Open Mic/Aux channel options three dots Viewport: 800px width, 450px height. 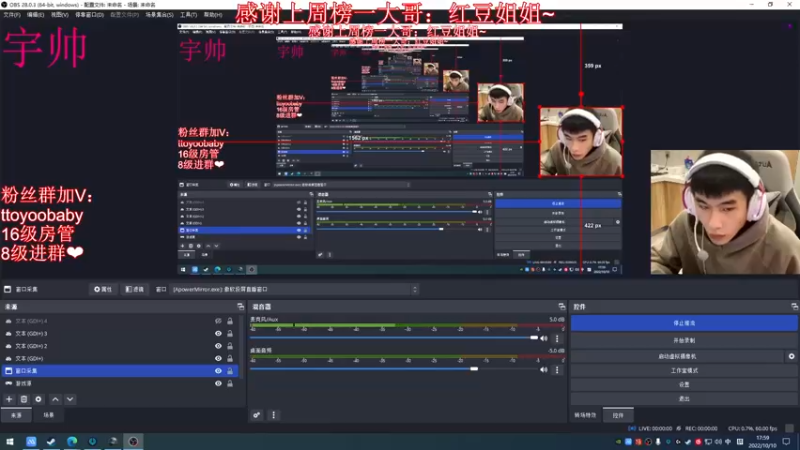click(557, 338)
